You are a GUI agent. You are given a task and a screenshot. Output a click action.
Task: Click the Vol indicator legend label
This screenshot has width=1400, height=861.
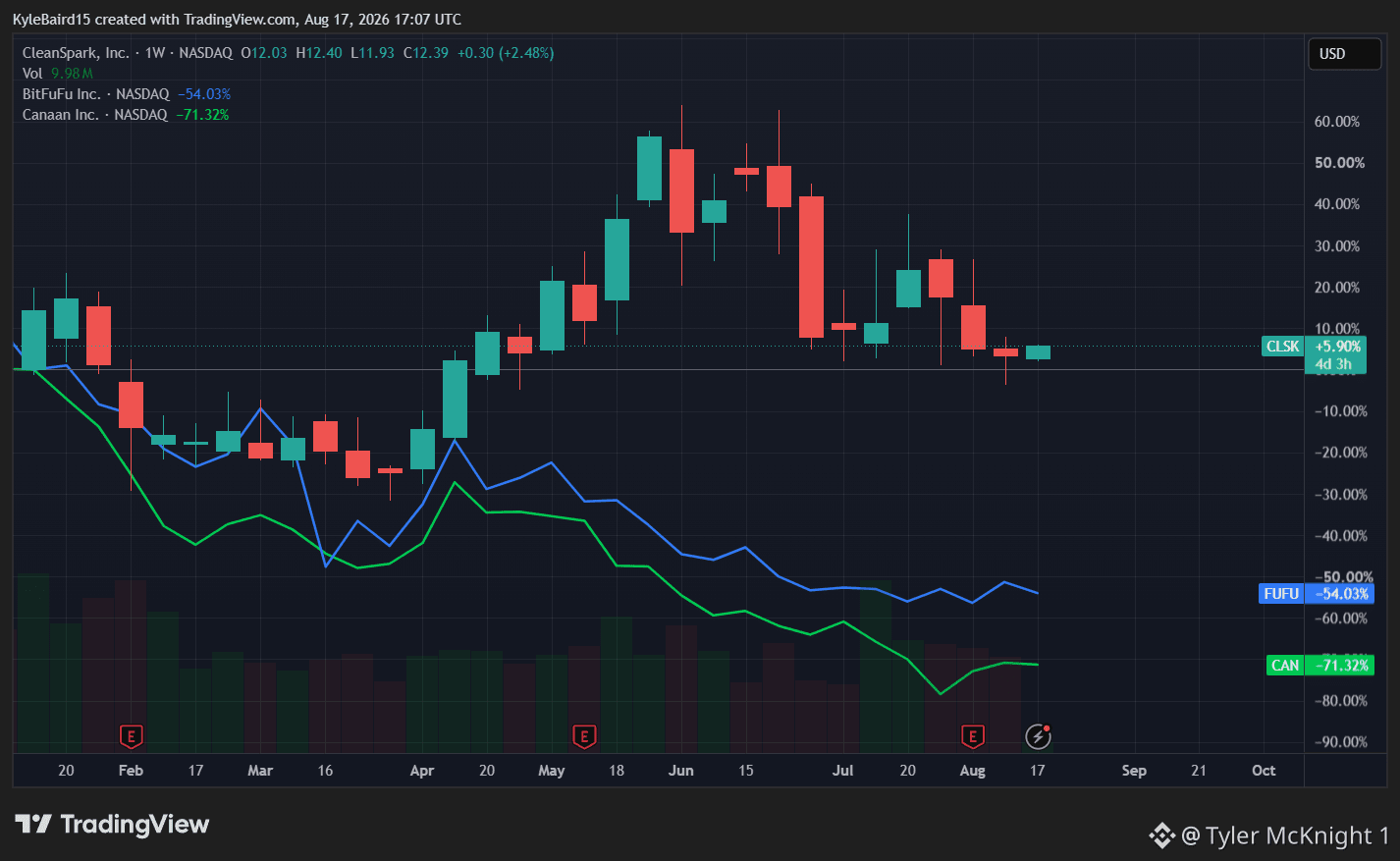[32, 74]
